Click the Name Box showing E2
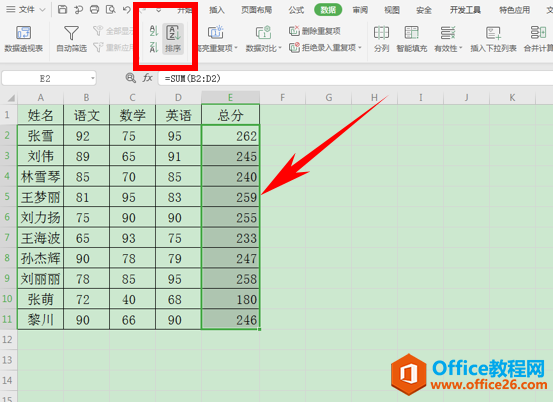The height and width of the screenshot is (402, 554). pyautogui.click(x=45, y=78)
